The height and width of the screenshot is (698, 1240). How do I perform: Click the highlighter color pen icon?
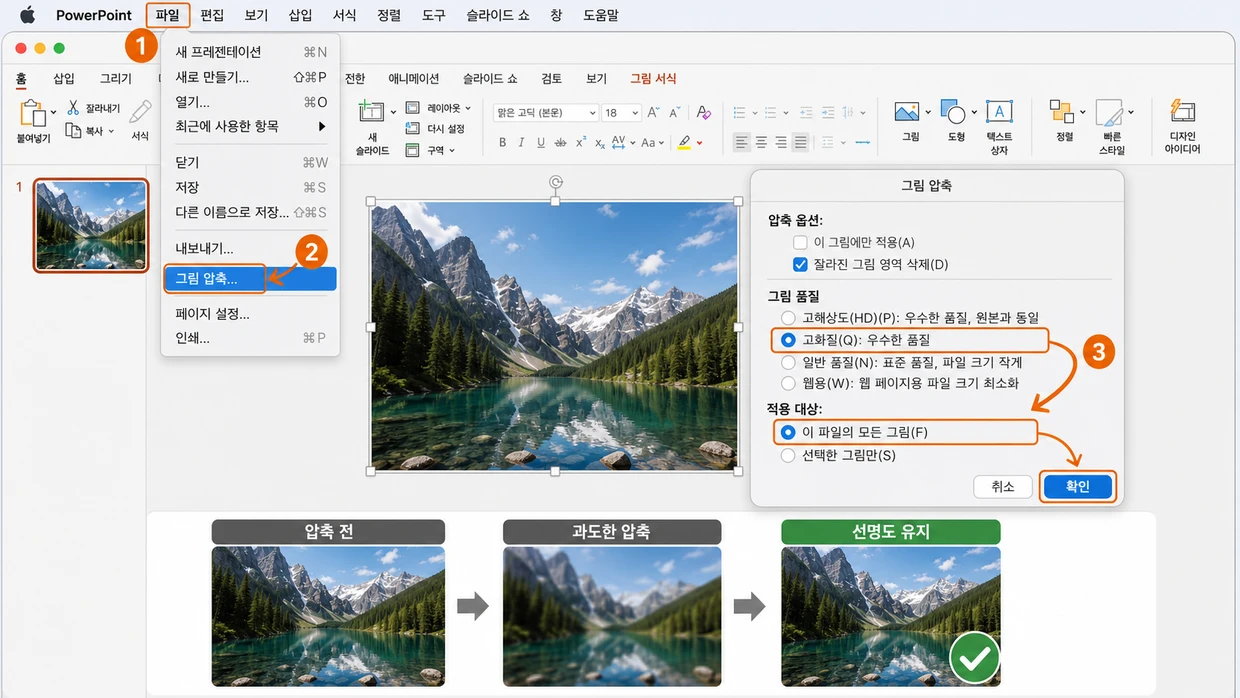click(684, 143)
